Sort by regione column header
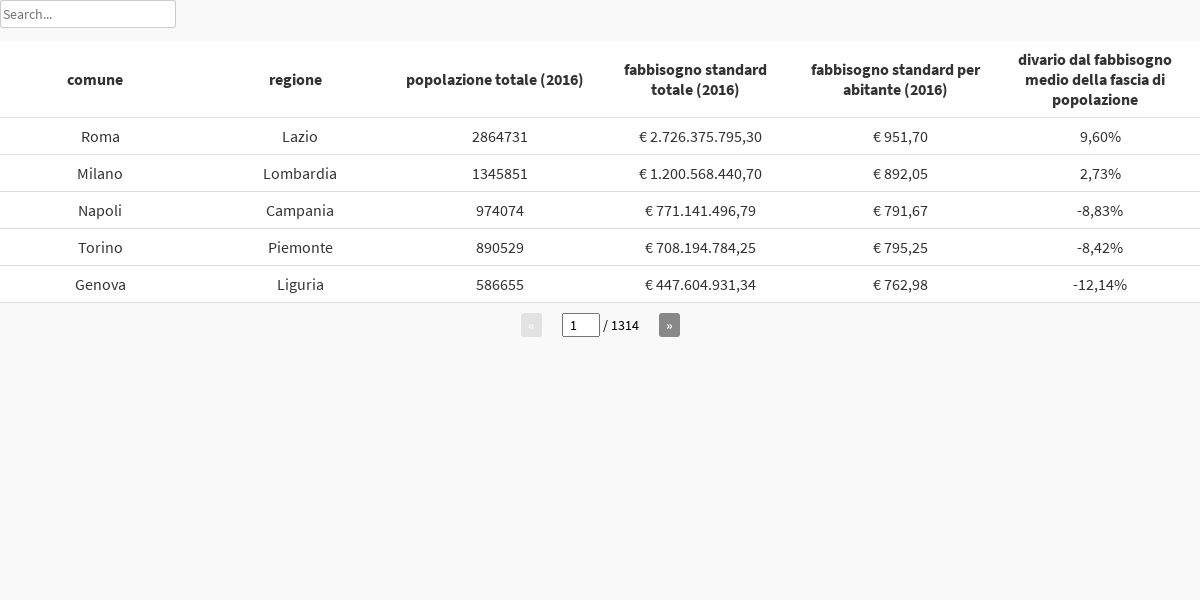The image size is (1200, 600). click(x=295, y=80)
